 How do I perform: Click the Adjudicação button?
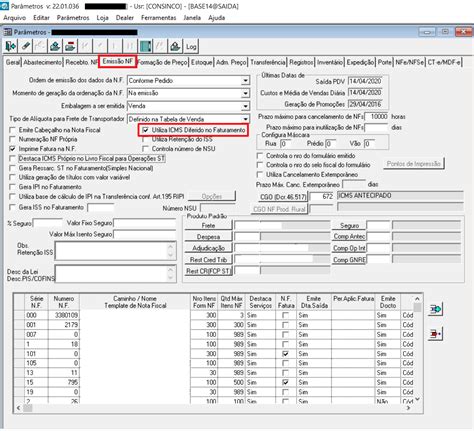pos(208,248)
